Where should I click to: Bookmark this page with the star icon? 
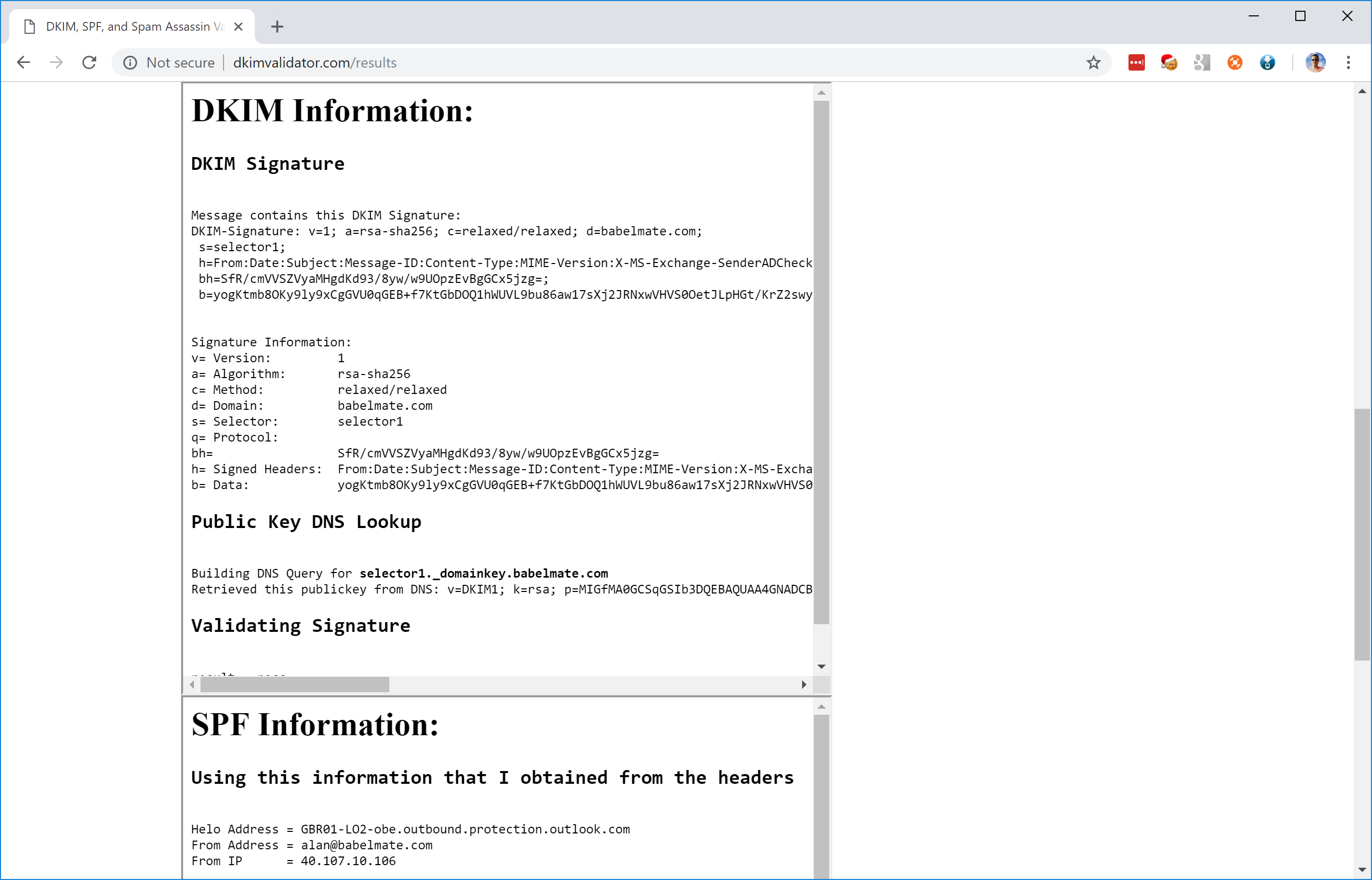click(x=1093, y=62)
